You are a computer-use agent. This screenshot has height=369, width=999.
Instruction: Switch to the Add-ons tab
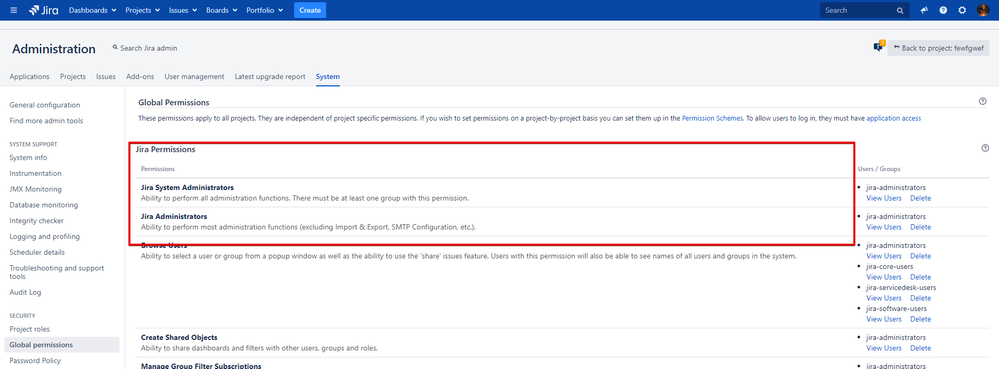140,76
